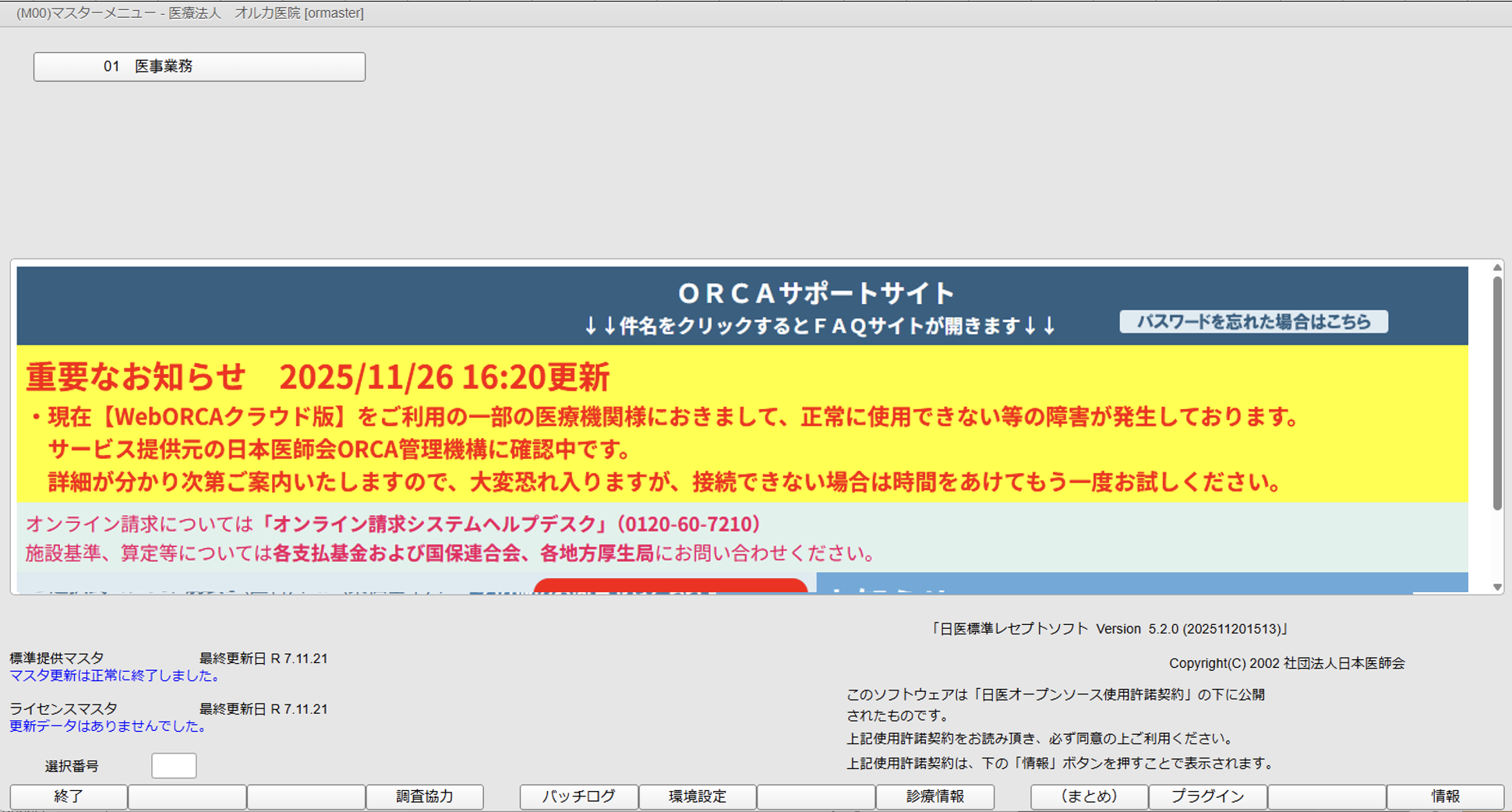Open 環境設定 settings button
This screenshot has width=1512, height=812.
tap(698, 796)
